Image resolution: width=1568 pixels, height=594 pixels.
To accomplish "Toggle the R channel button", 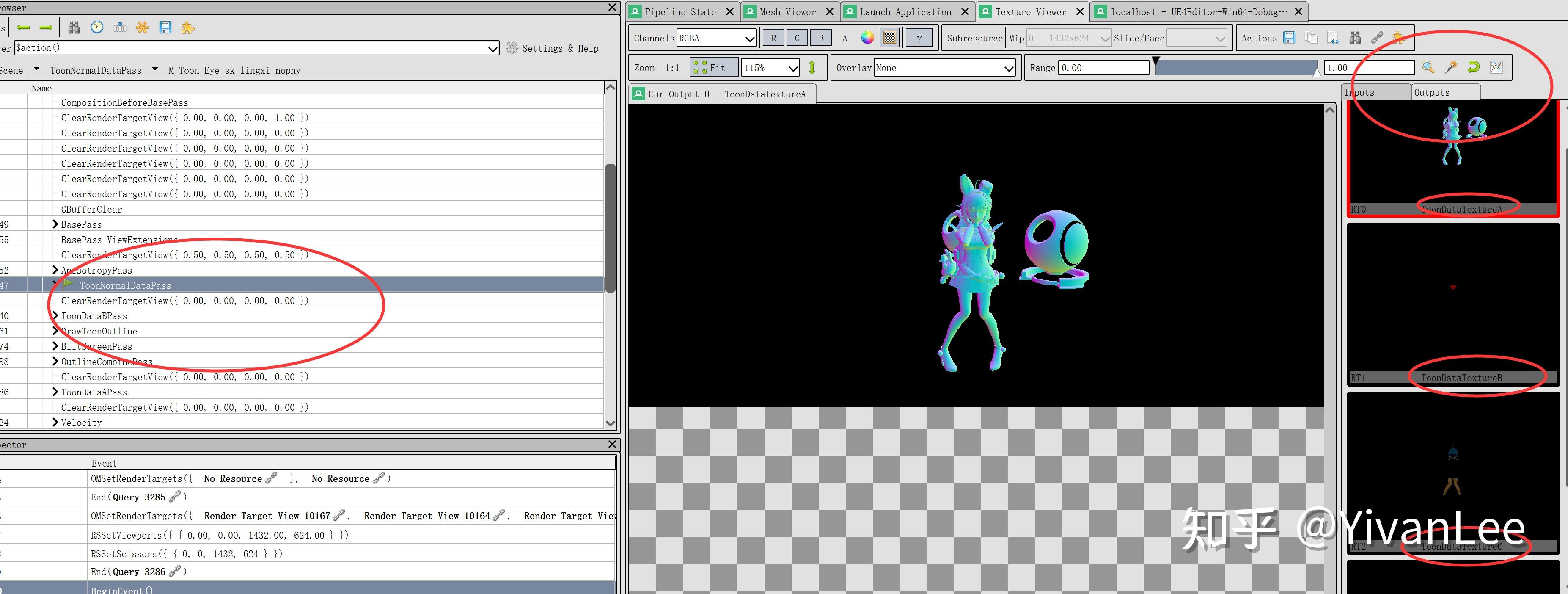I will (773, 38).
